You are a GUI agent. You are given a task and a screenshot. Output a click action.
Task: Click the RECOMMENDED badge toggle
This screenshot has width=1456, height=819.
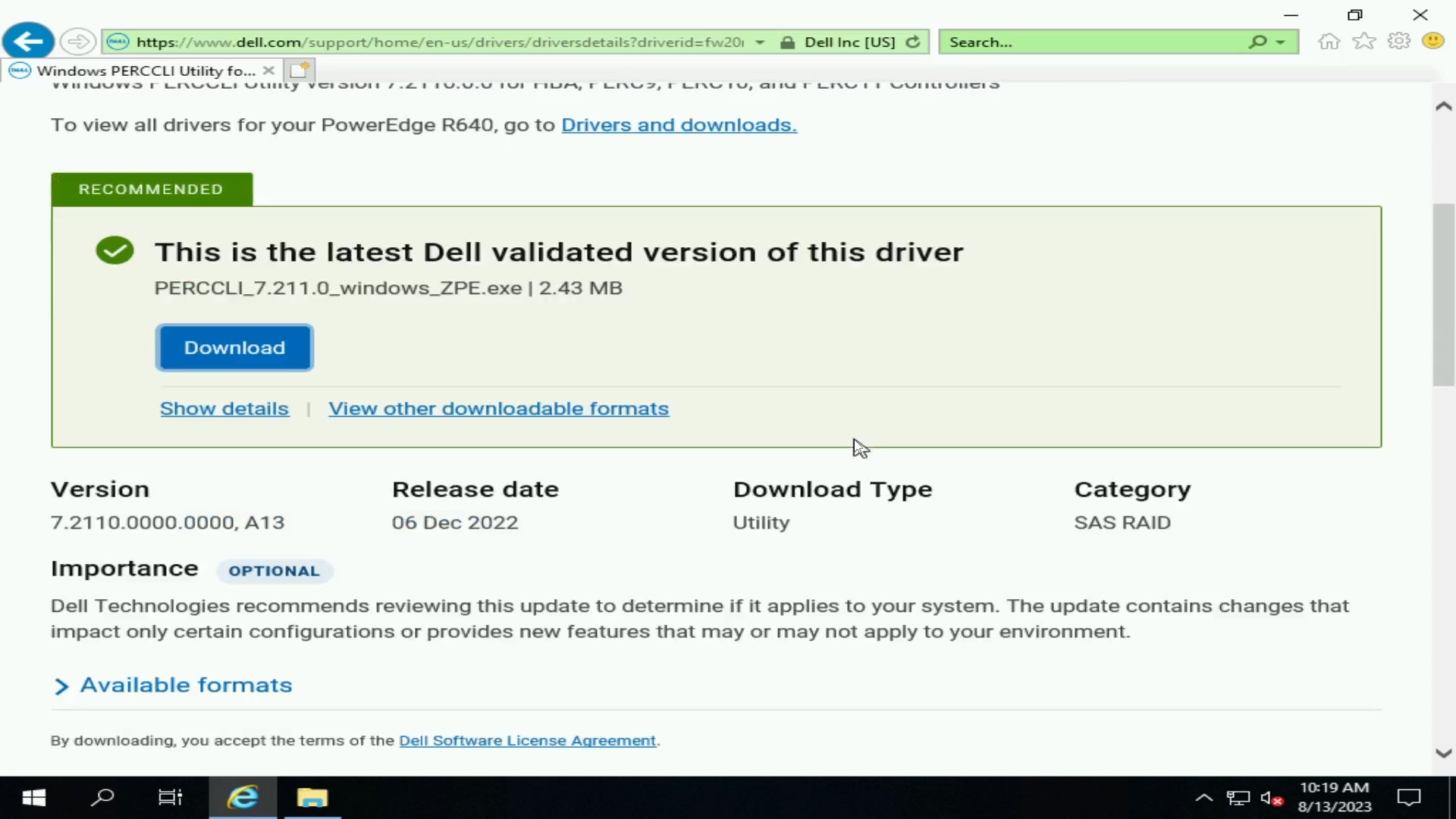coord(151,189)
